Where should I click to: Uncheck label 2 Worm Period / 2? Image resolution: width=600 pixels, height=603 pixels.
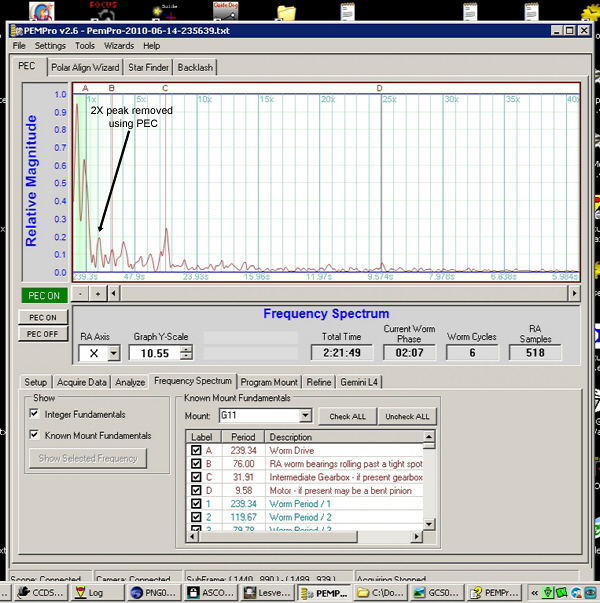click(x=196, y=517)
